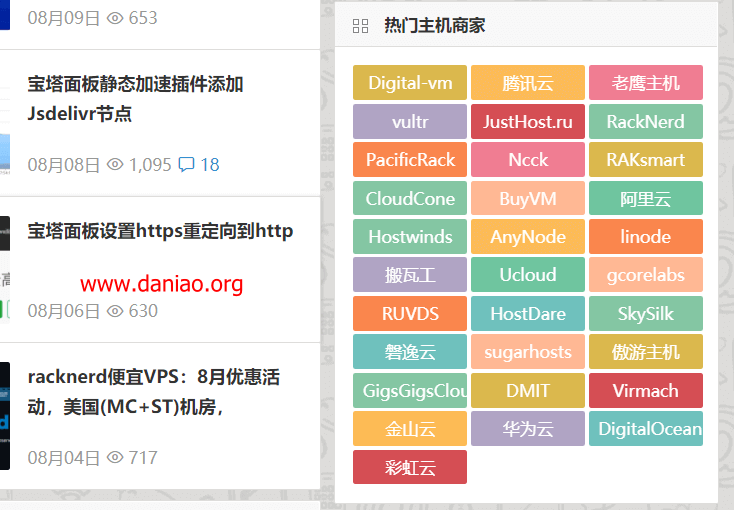Open the 彩虹云 tag

pos(410,467)
